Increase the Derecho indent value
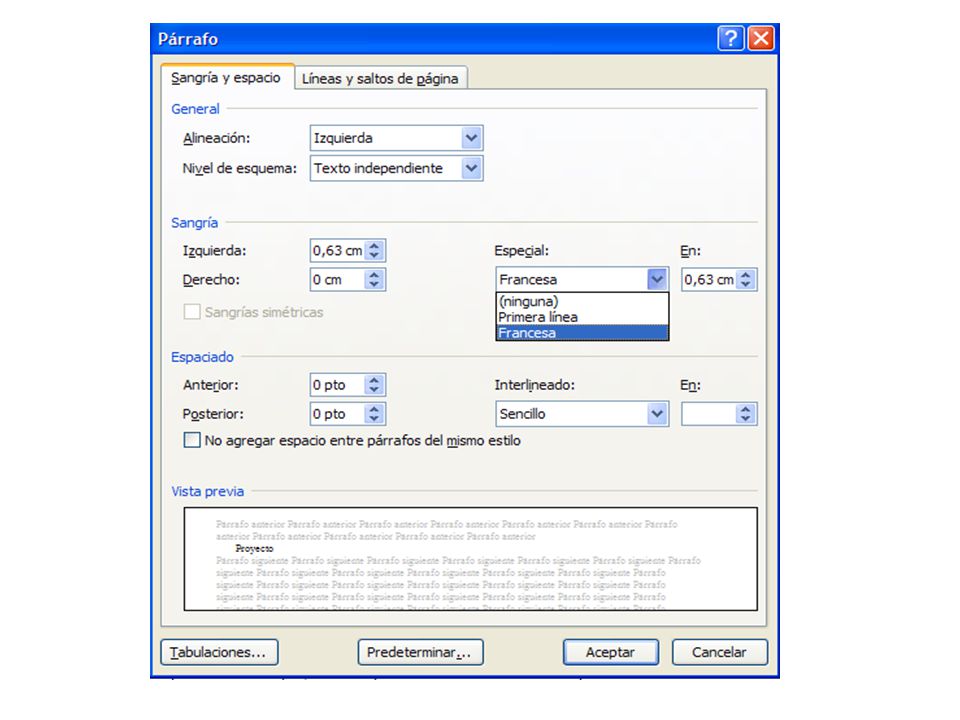Image resolution: width=960 pixels, height=720 pixels. pyautogui.click(x=375, y=275)
